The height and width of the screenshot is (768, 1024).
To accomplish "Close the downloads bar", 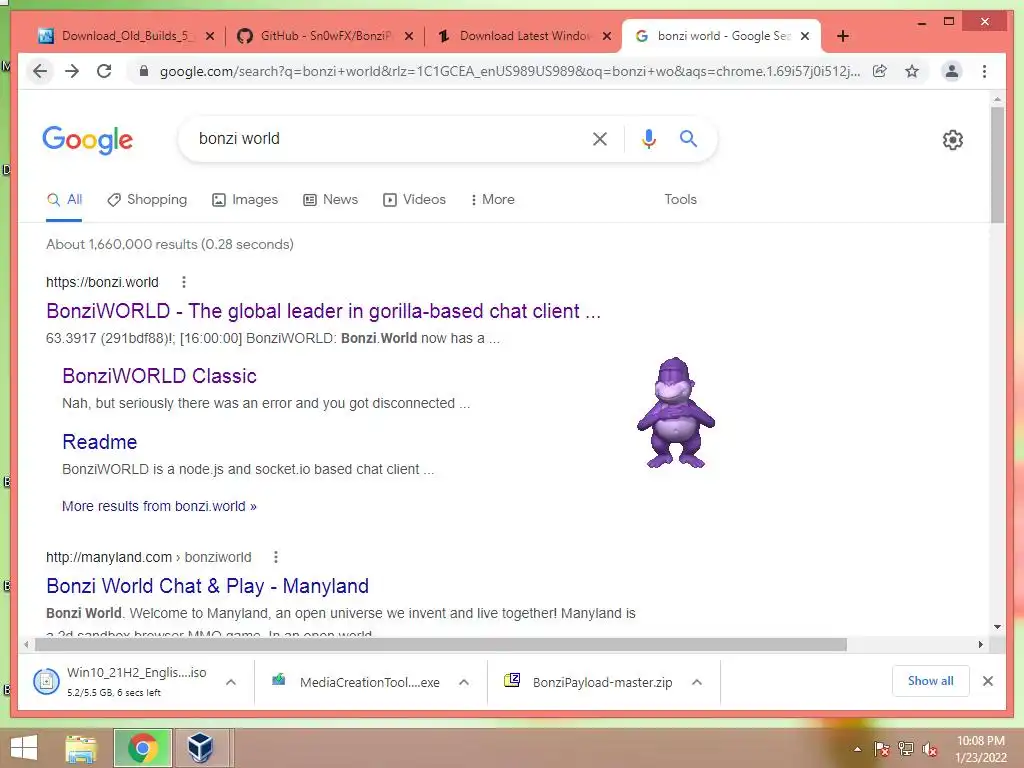I will (988, 681).
